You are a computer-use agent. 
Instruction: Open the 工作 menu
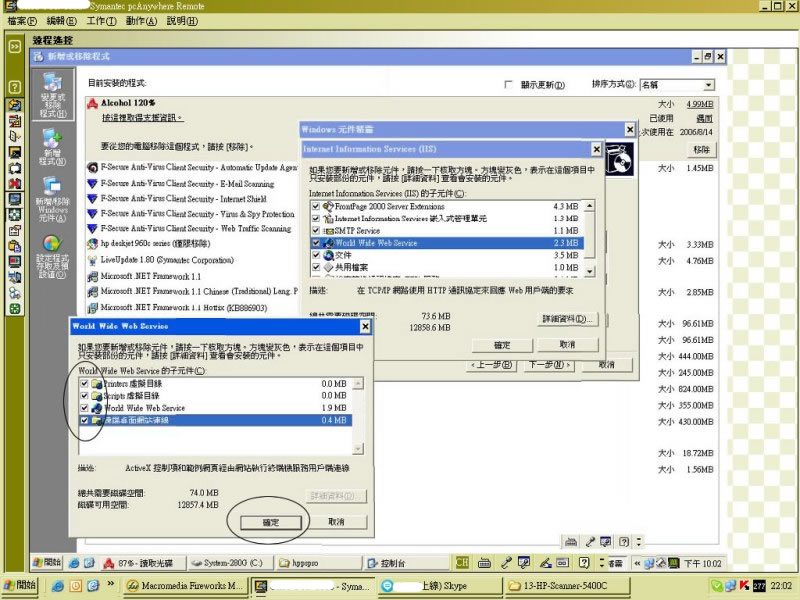point(101,21)
